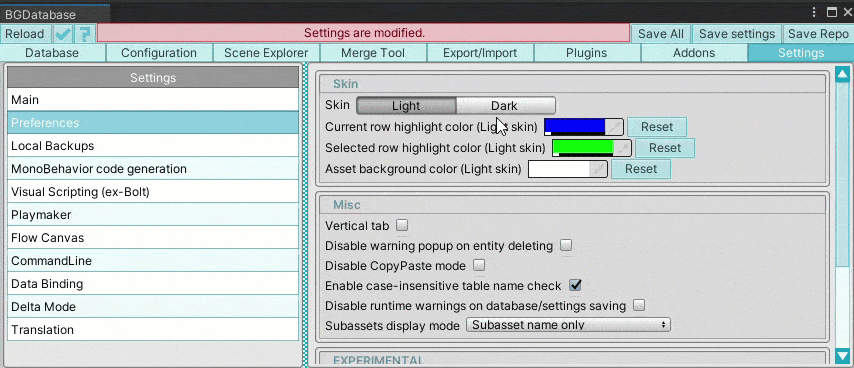Click Save settings button
The height and width of the screenshot is (368, 854).
coord(737,34)
